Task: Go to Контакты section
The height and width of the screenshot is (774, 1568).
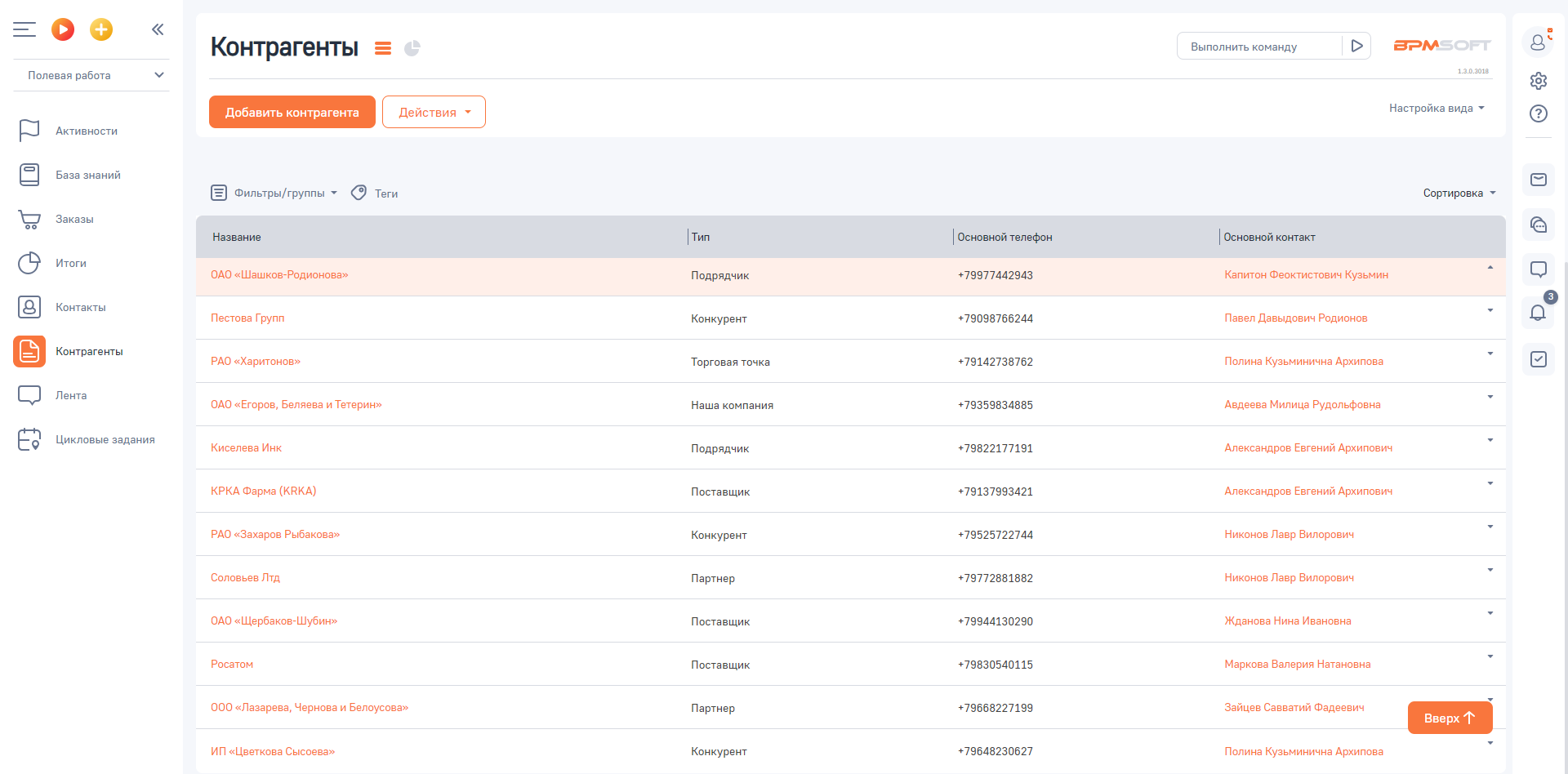Action: point(81,307)
